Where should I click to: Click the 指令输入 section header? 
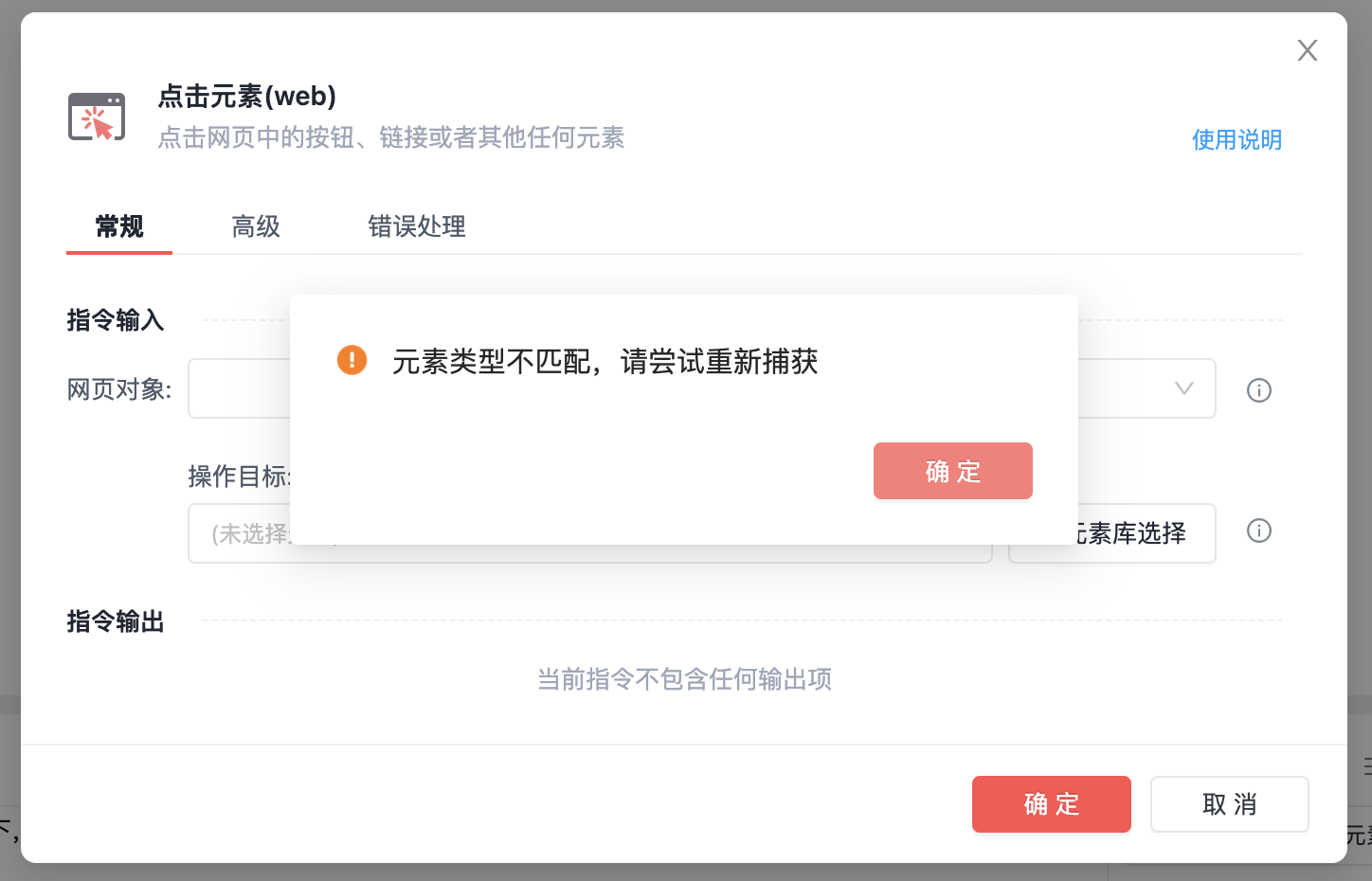(116, 320)
